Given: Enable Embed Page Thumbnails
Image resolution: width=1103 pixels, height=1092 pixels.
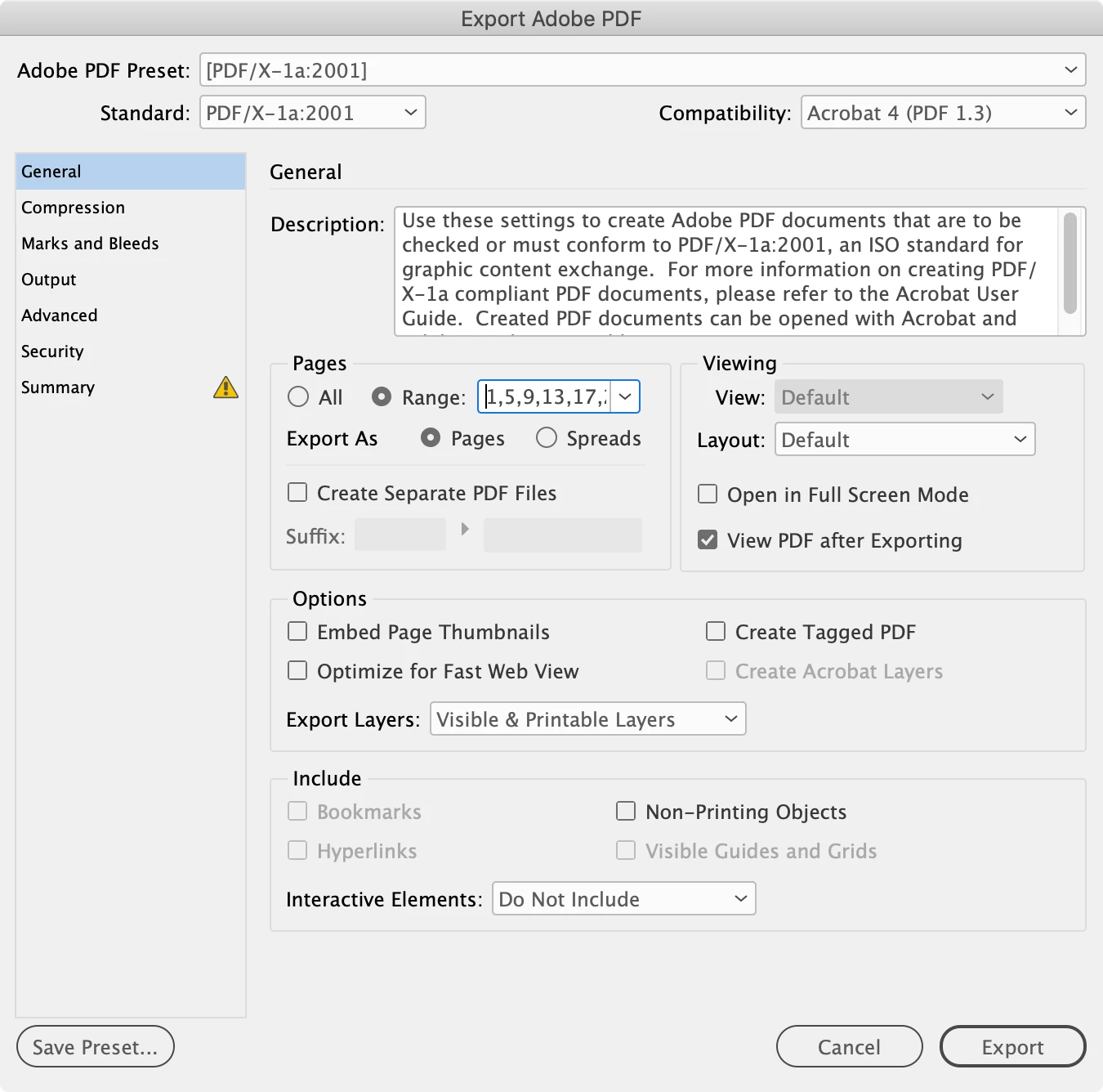Looking at the screenshot, I should (297, 631).
